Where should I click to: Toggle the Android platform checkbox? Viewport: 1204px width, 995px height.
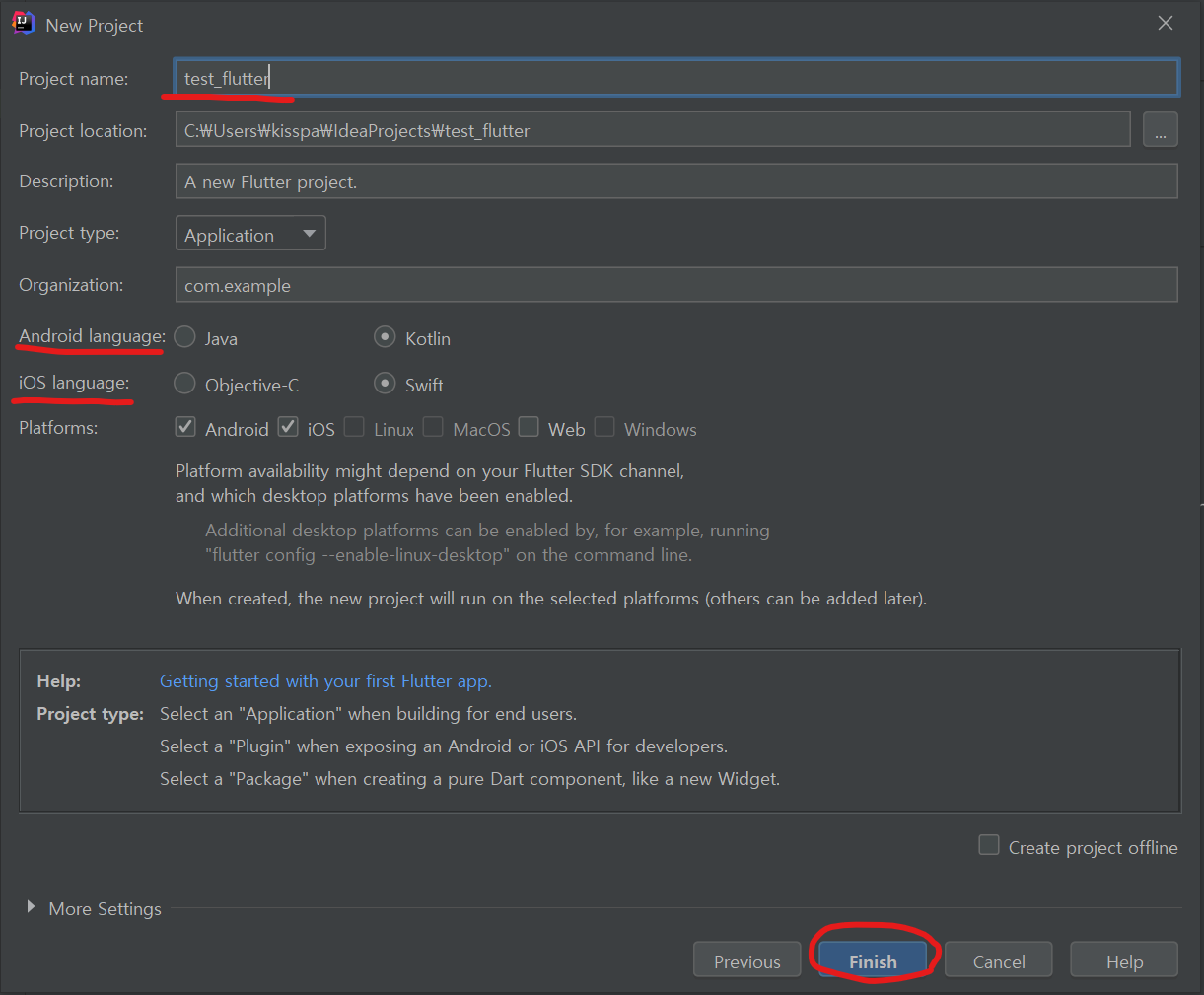tap(185, 427)
